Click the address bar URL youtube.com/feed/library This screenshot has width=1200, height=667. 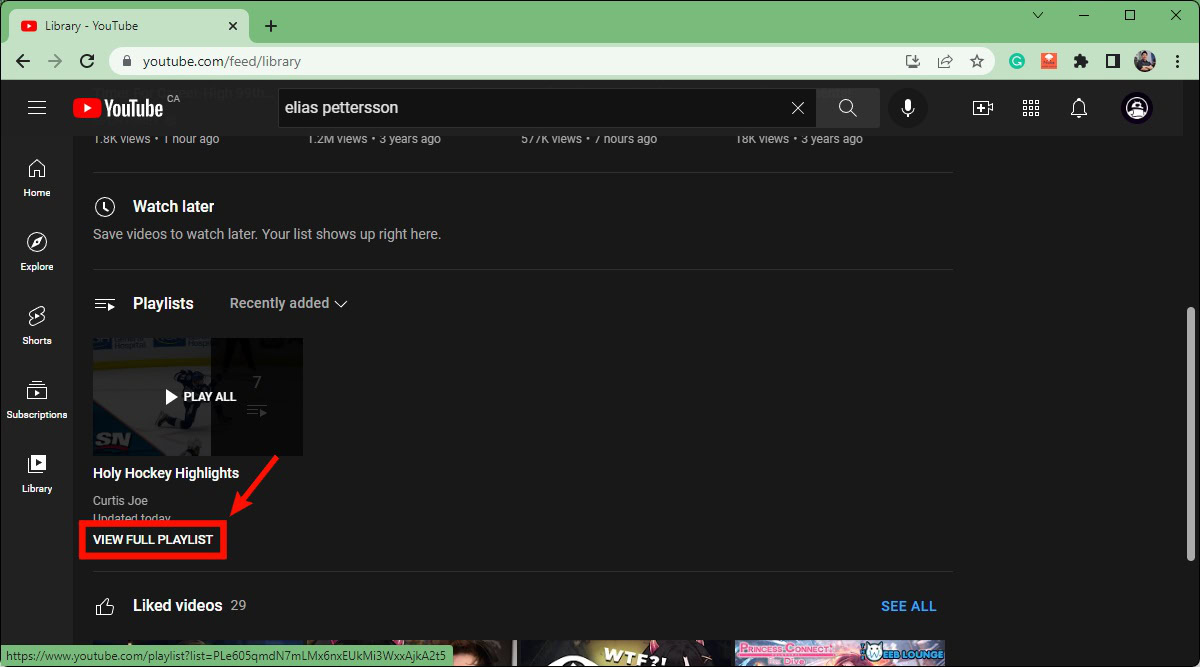coord(222,61)
